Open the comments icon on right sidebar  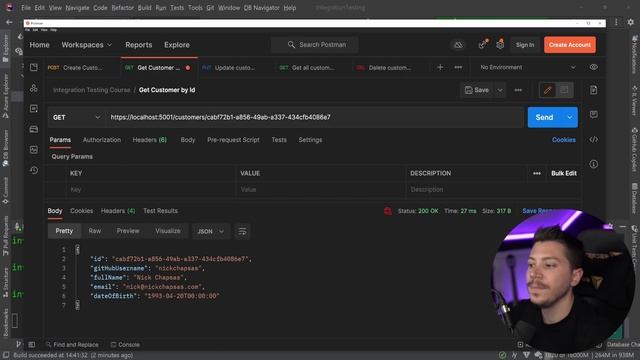click(593, 115)
